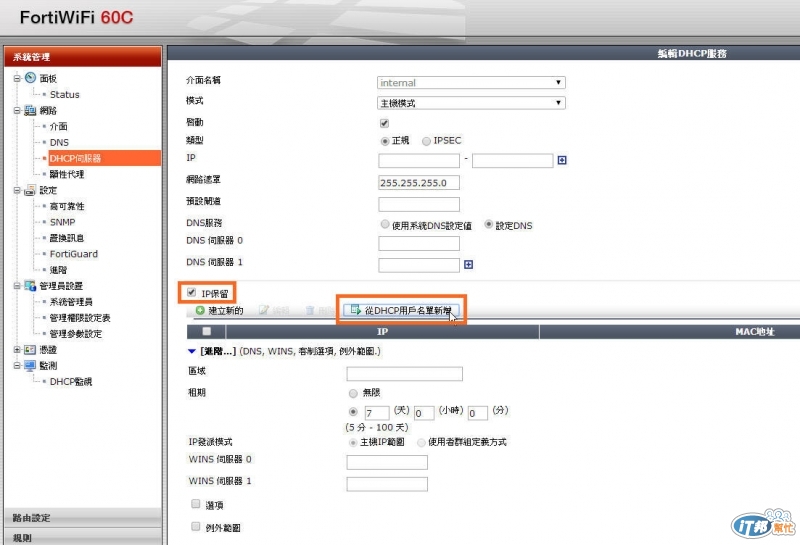Screen dimensions: 800x545
Task: Click 從DHCP用戶名單新增 button
Action: [x=401, y=310]
